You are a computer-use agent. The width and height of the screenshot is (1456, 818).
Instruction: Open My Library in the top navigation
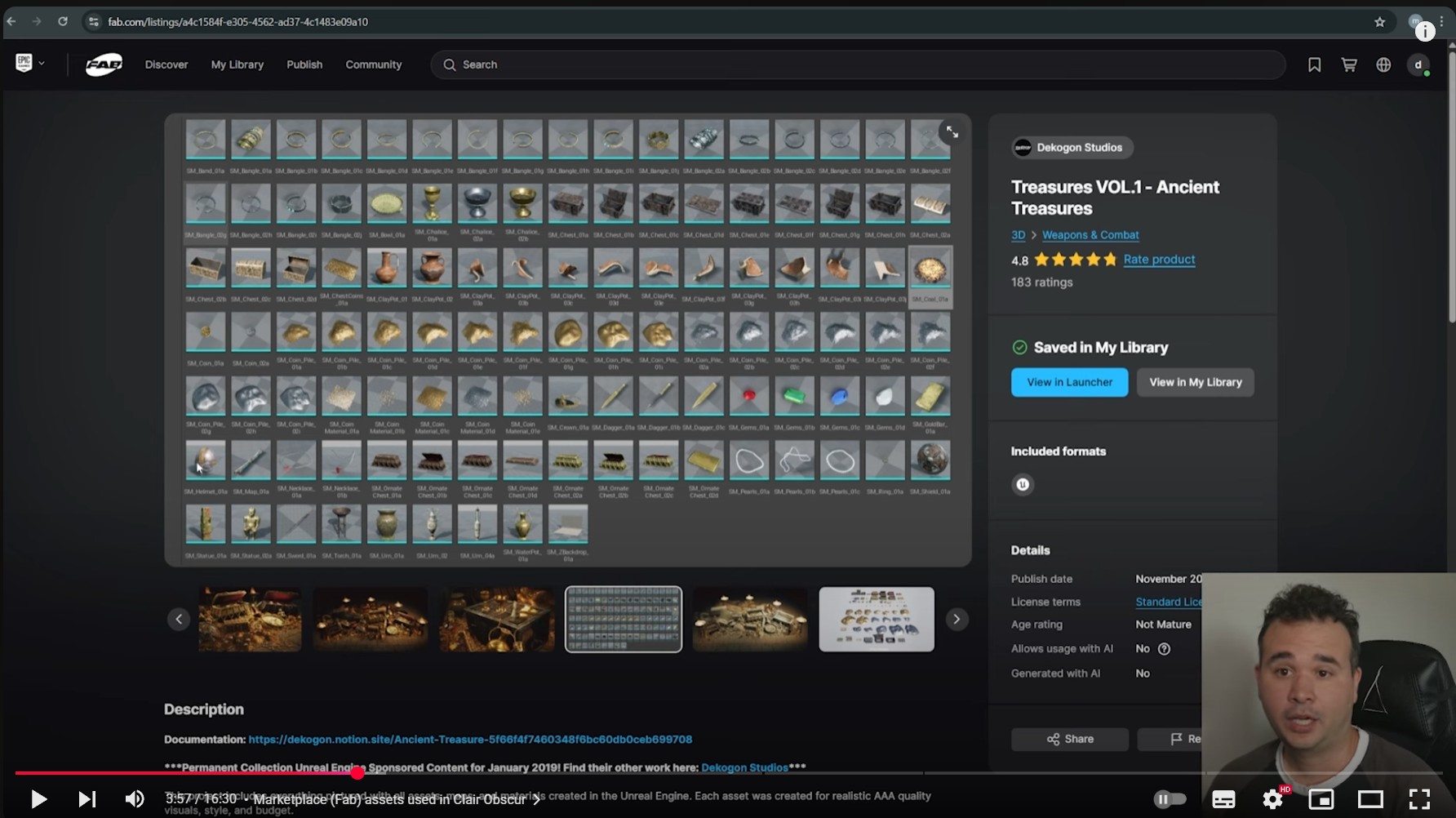pos(237,64)
